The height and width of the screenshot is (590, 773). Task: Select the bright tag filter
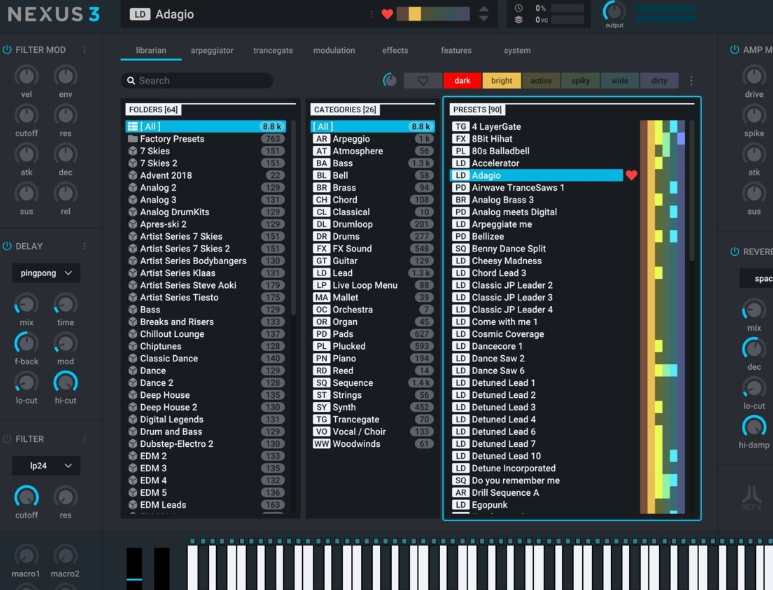(x=501, y=81)
